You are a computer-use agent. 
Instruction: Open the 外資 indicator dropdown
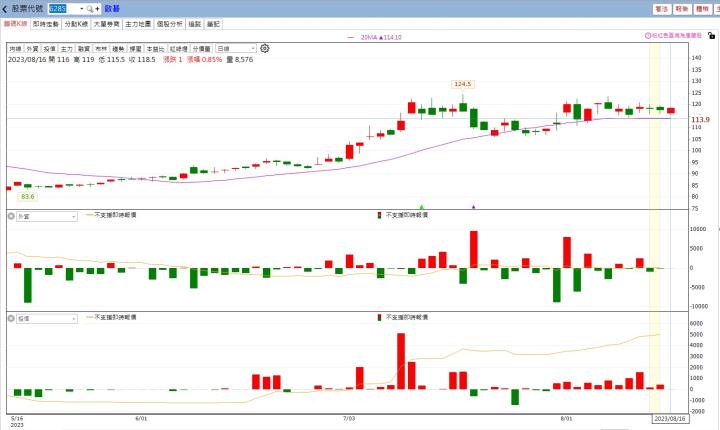click(47, 216)
